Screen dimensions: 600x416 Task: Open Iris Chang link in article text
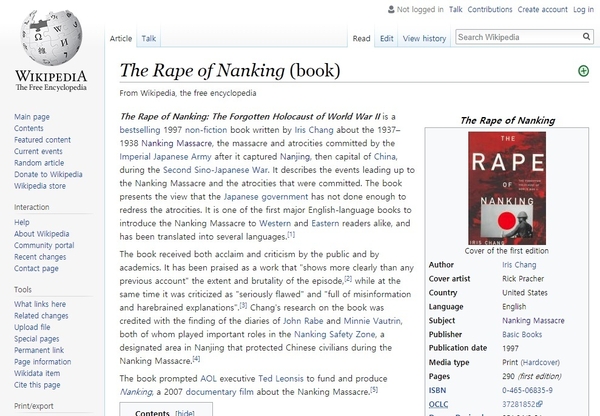click(314, 130)
